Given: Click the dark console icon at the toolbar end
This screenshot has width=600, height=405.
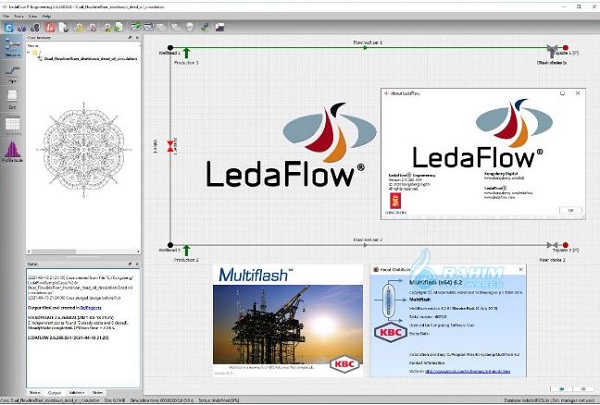Looking at the screenshot, I should point(220,27).
